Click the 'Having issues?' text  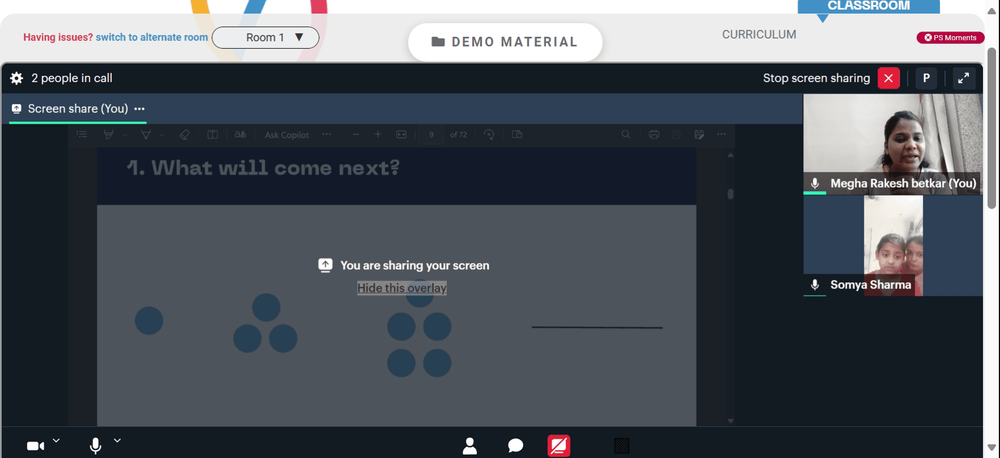[58, 37]
